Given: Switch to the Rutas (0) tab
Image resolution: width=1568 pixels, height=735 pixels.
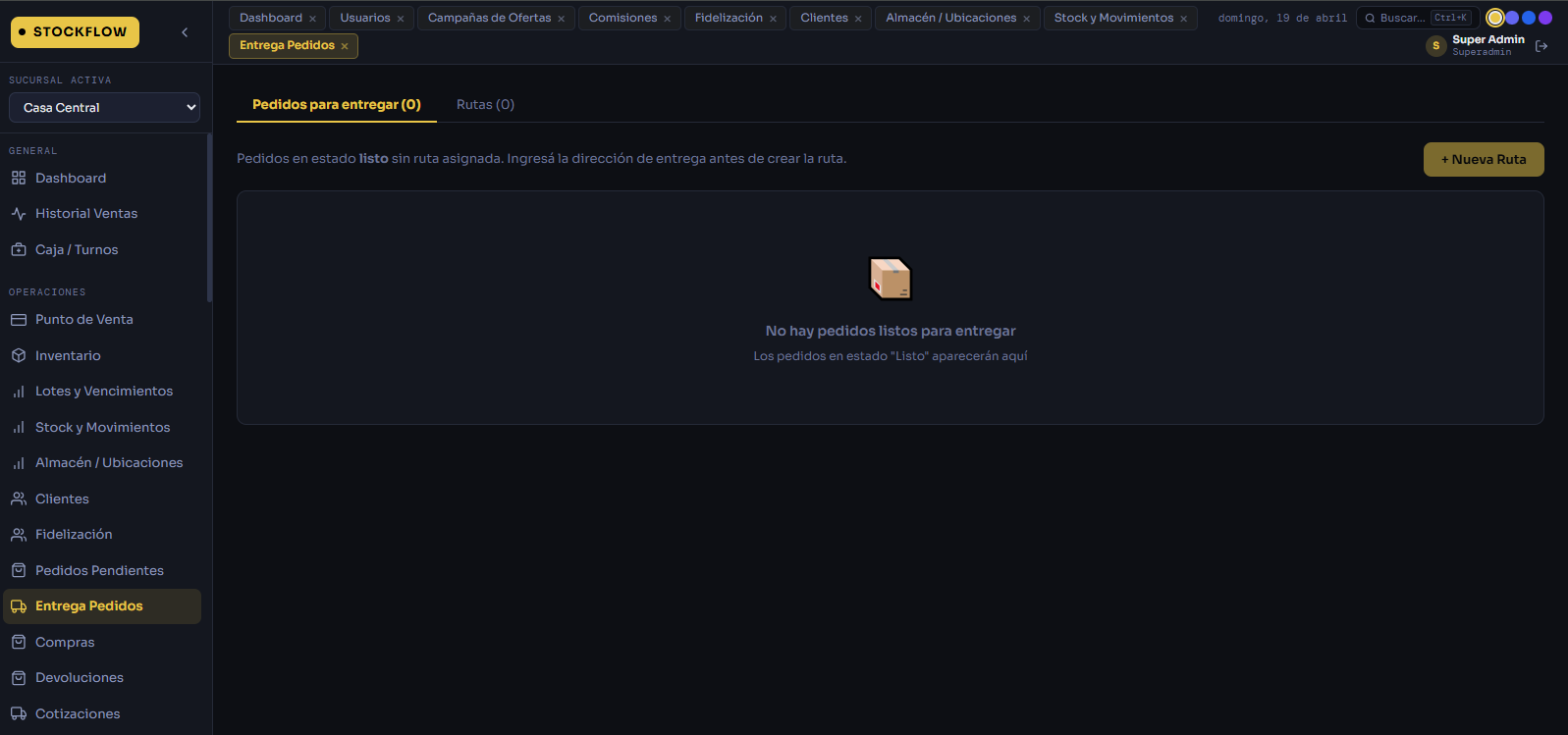Looking at the screenshot, I should tap(485, 105).
